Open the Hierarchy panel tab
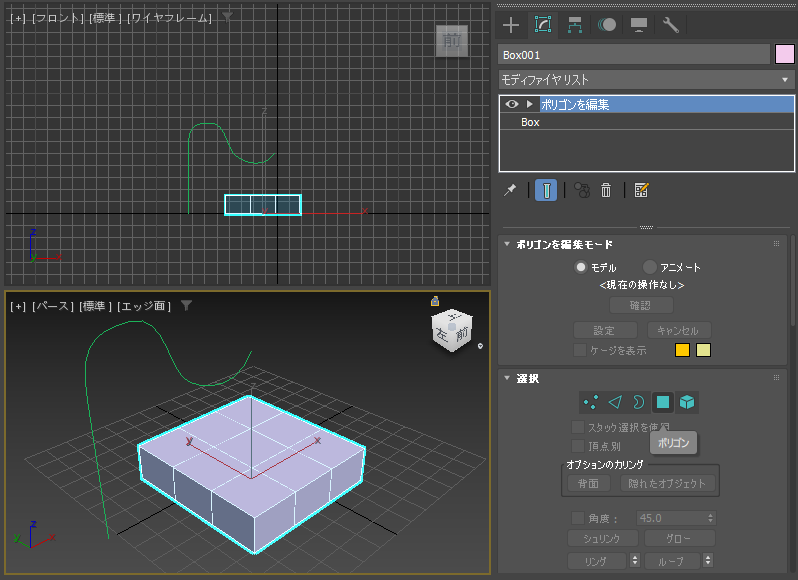This screenshot has height=580, width=798. 575,25
